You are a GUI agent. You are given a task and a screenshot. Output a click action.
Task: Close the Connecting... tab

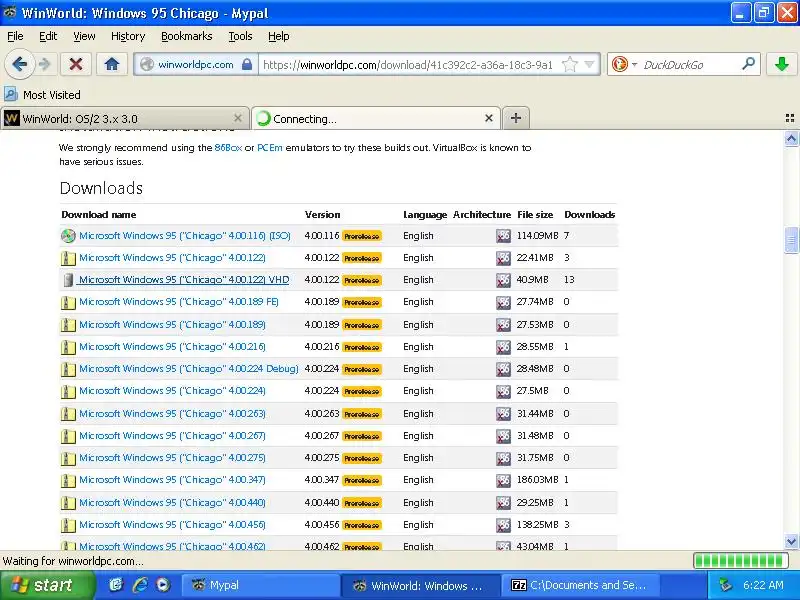pos(489,118)
